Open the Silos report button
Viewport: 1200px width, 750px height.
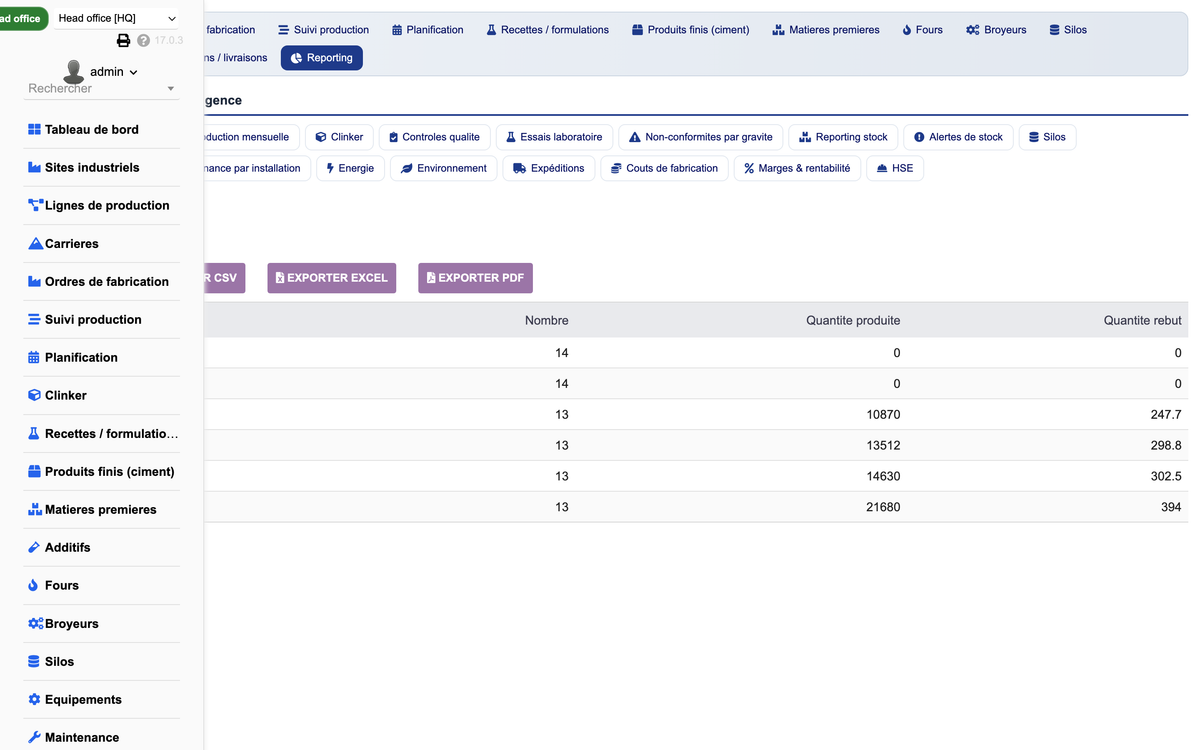[1047, 137]
